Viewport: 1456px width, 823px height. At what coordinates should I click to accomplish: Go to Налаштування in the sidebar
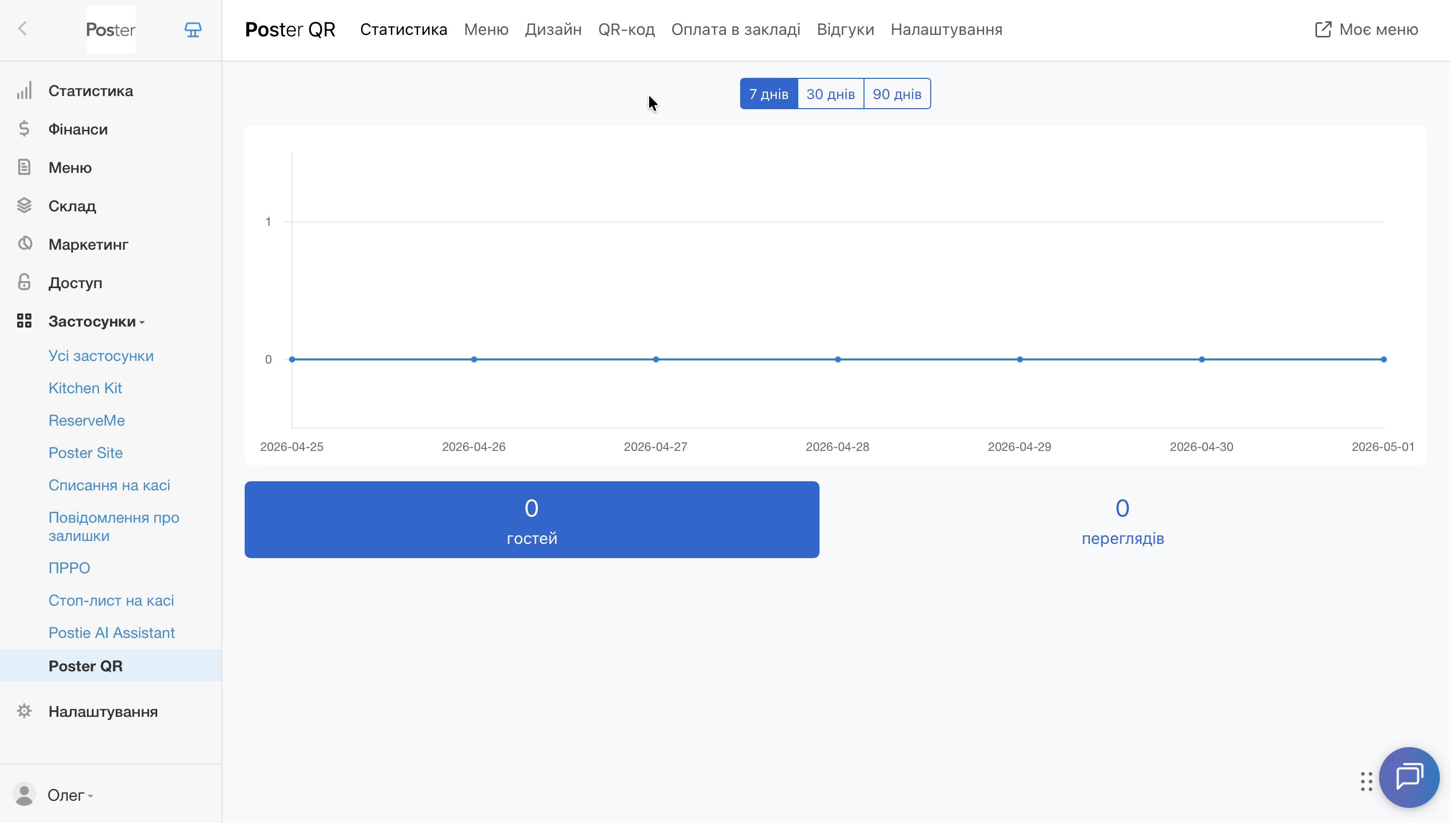tap(103, 712)
